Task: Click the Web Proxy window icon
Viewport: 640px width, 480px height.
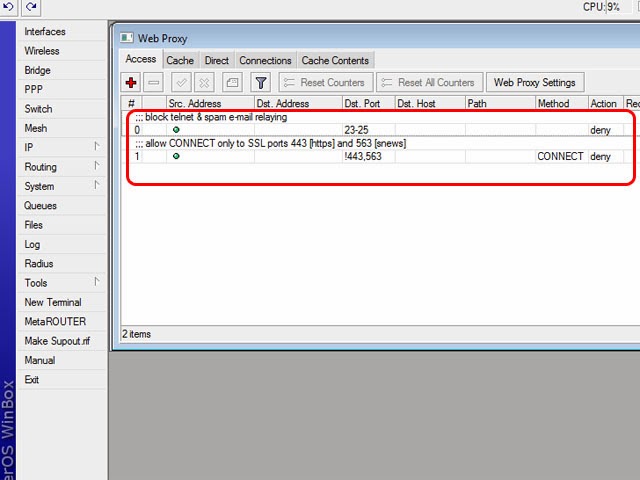Action: click(127, 38)
